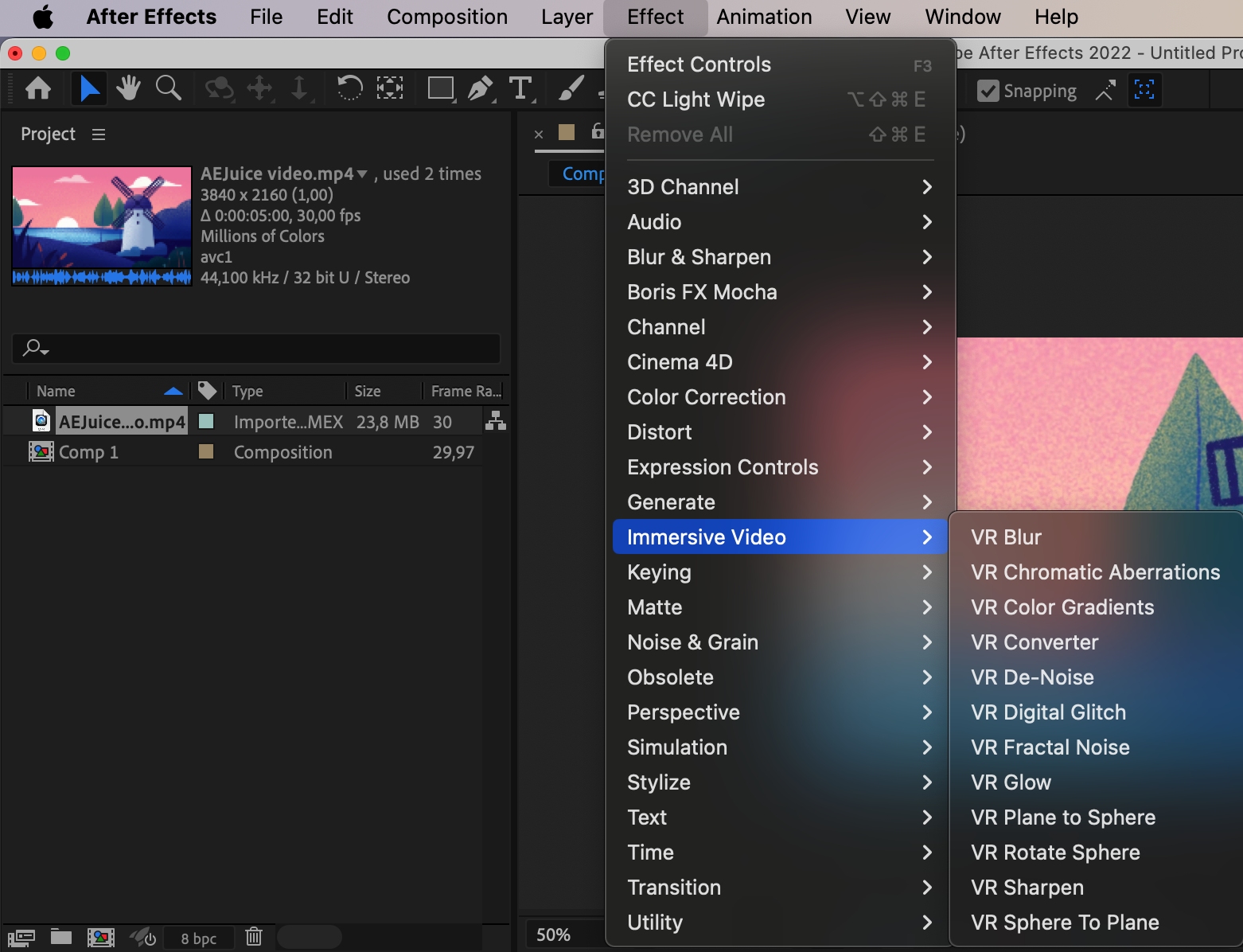1243x952 pixels.
Task: Open the Apple menu
Action: point(41,17)
